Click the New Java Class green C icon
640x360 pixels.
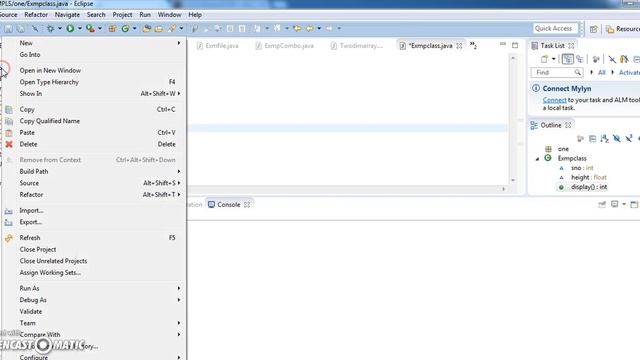125,29
